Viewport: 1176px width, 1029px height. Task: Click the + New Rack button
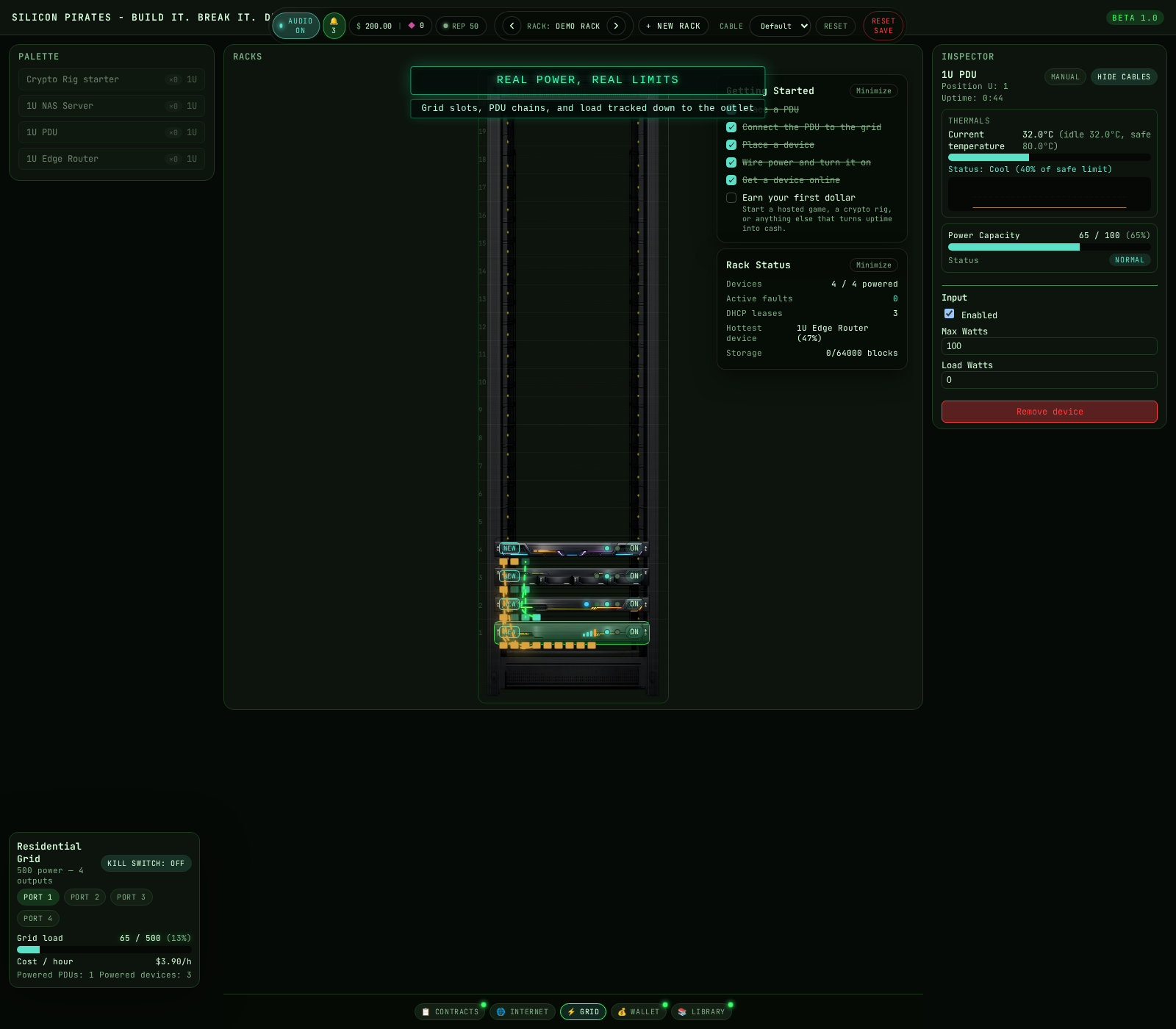(x=673, y=26)
